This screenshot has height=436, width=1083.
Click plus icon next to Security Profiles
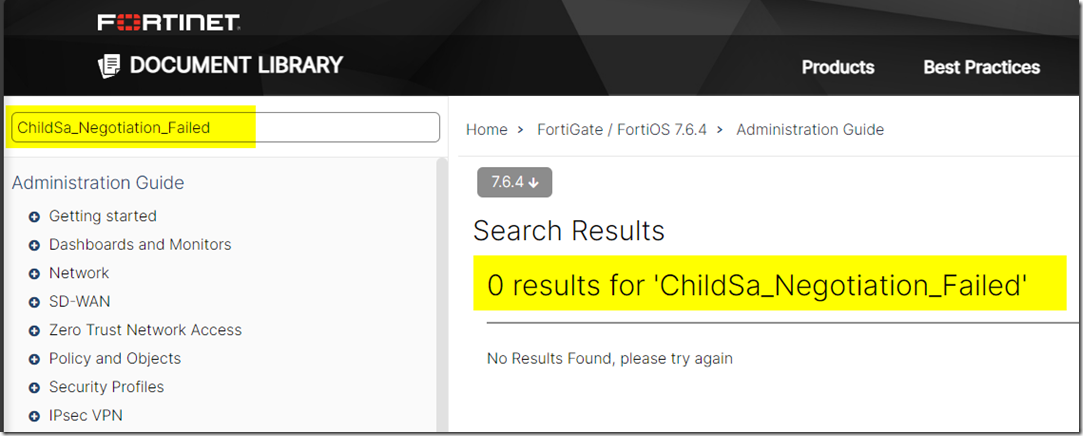(34, 387)
